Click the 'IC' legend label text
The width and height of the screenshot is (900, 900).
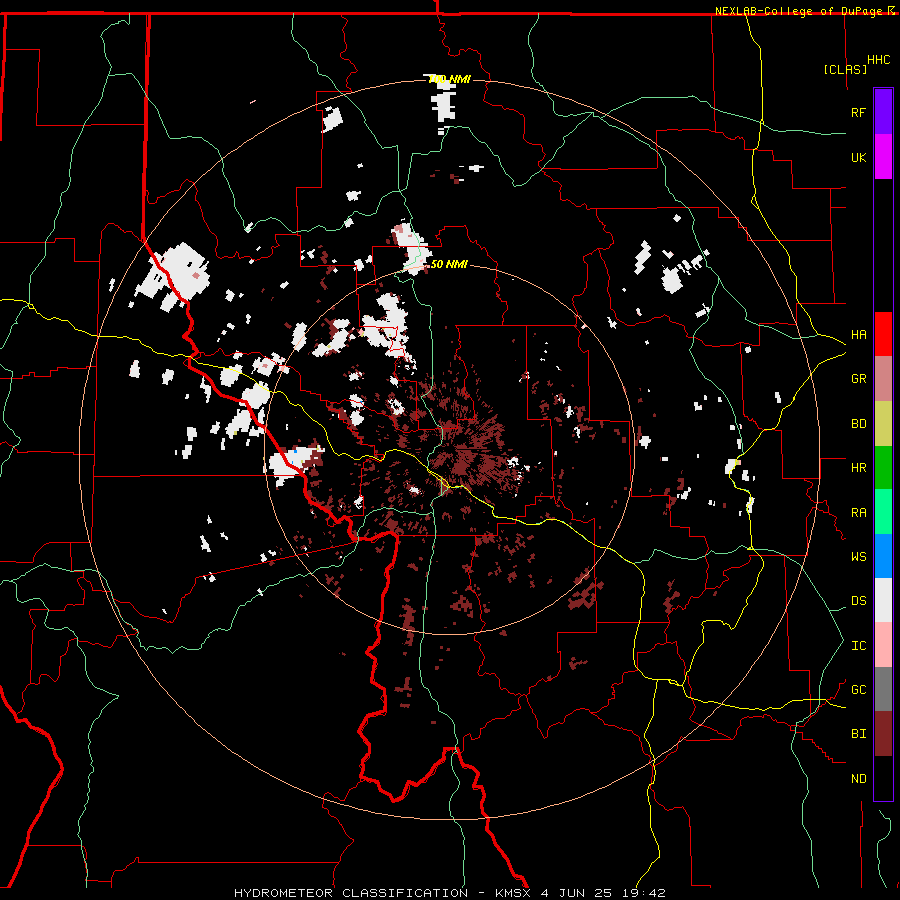pyautogui.click(x=858, y=646)
